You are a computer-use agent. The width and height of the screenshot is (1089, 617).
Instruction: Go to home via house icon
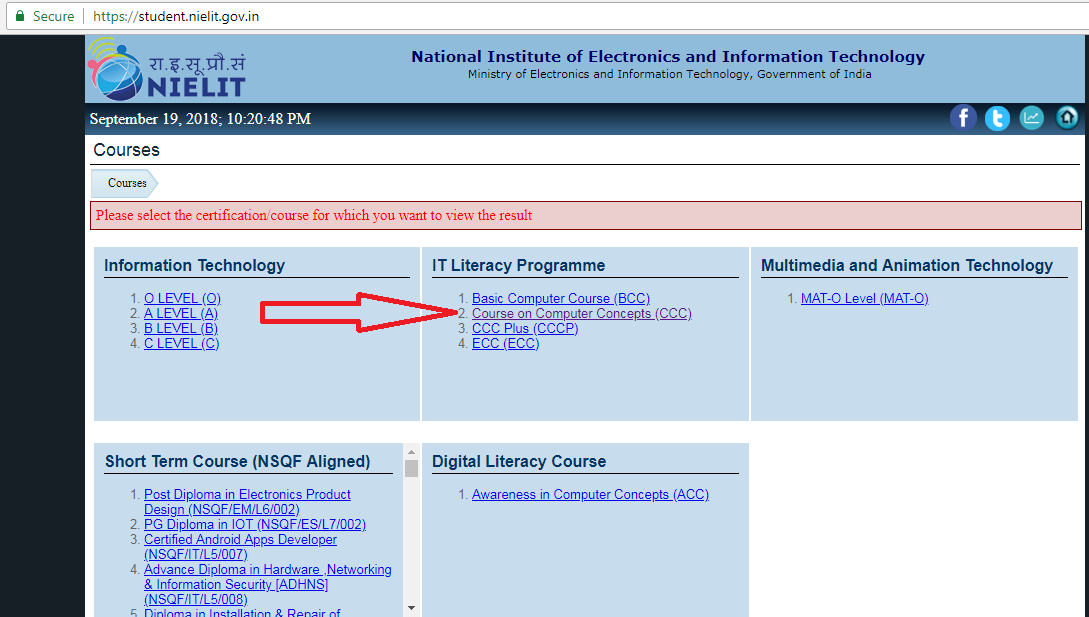click(1067, 118)
